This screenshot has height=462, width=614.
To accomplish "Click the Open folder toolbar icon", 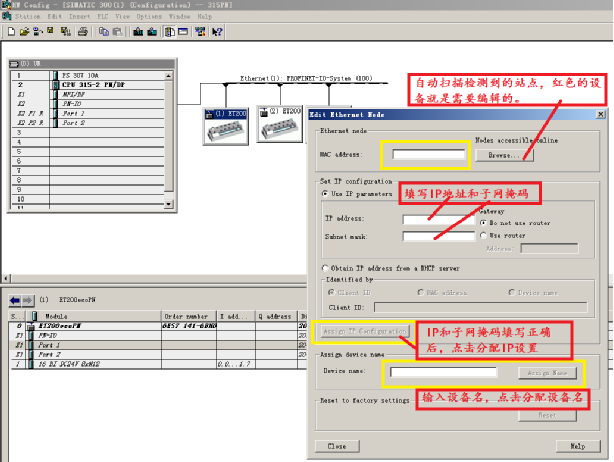I will [25, 31].
